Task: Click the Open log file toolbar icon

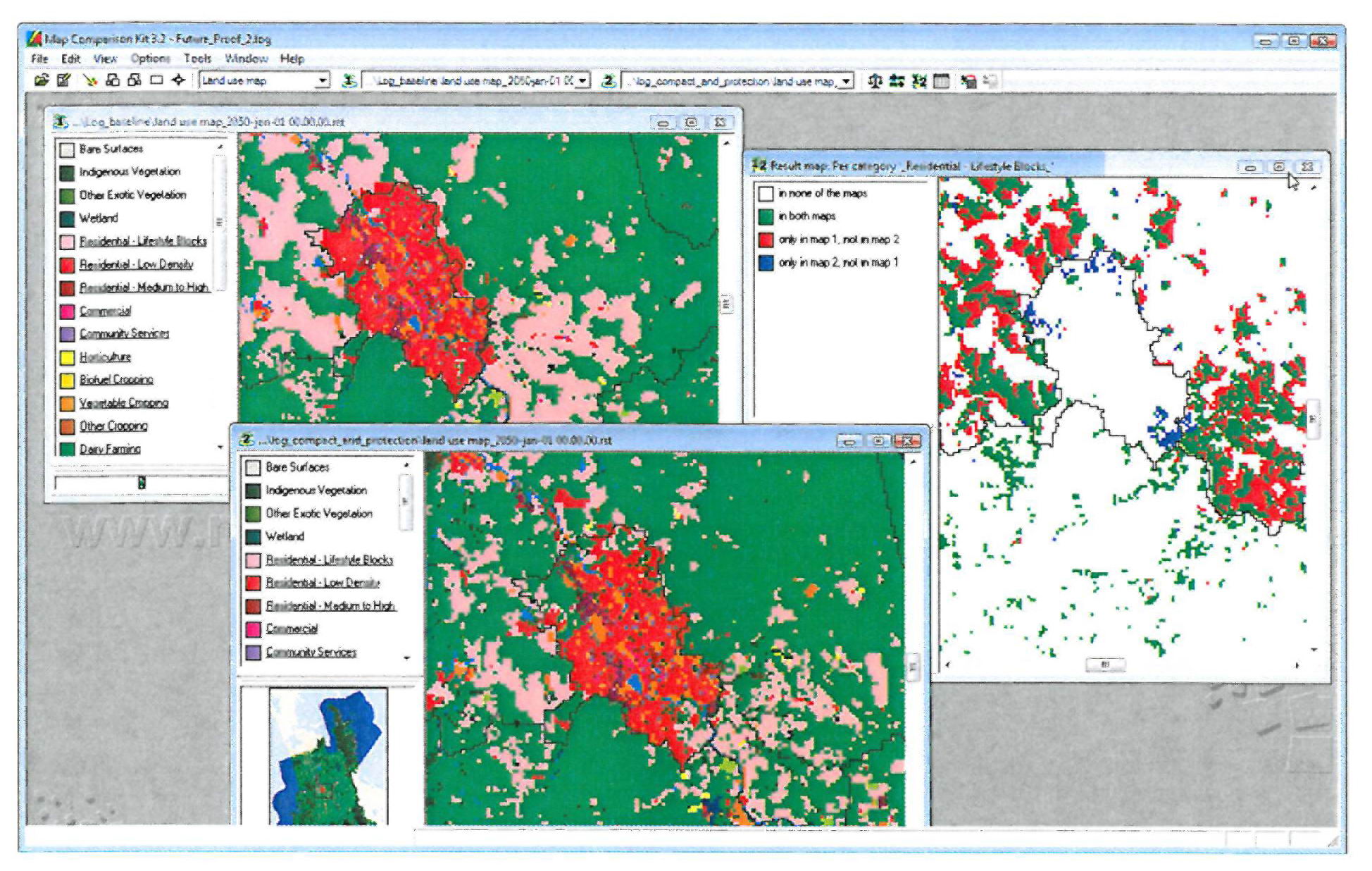Action: (x=42, y=80)
